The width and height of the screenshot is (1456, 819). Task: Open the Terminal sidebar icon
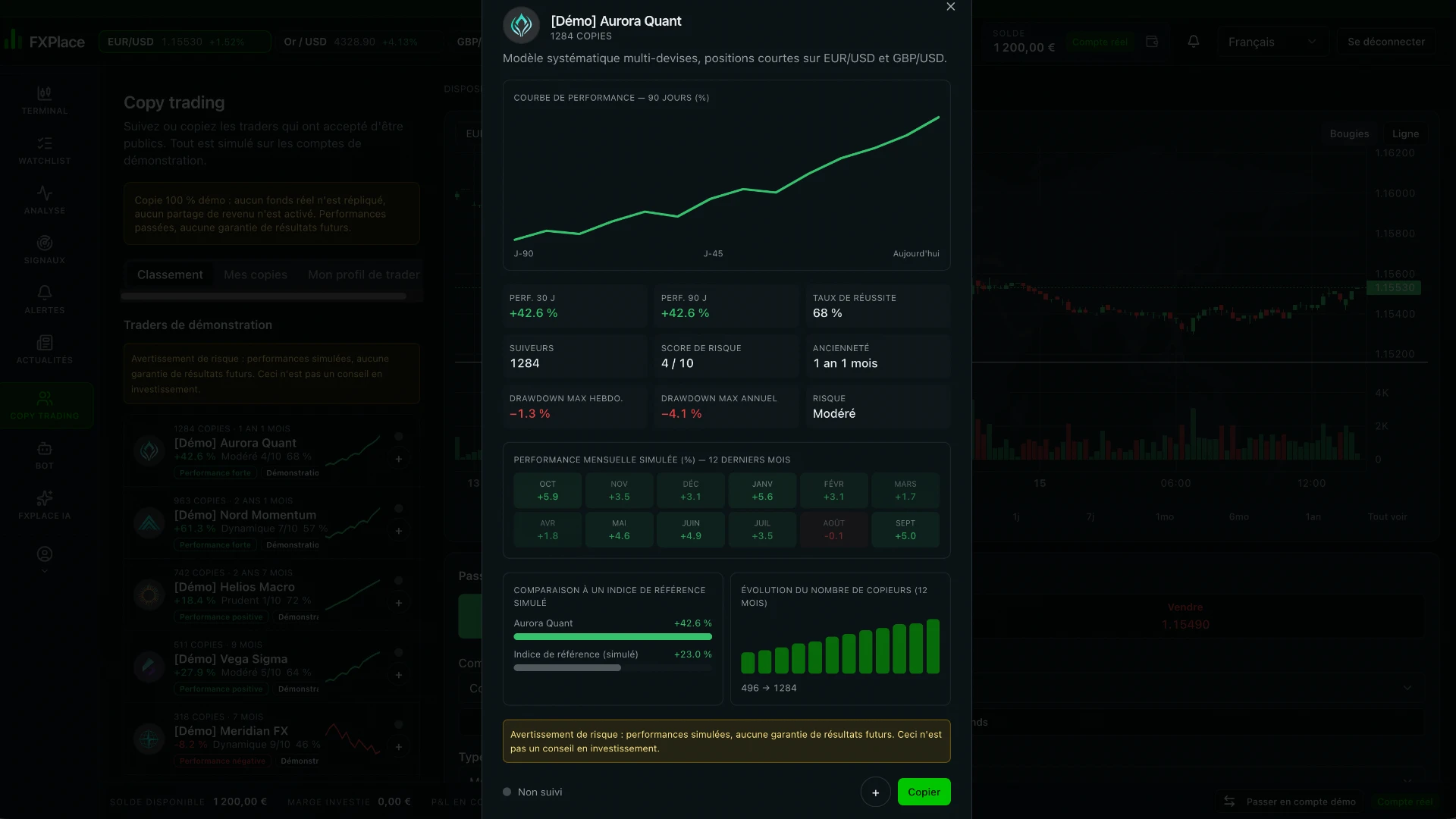[45, 100]
